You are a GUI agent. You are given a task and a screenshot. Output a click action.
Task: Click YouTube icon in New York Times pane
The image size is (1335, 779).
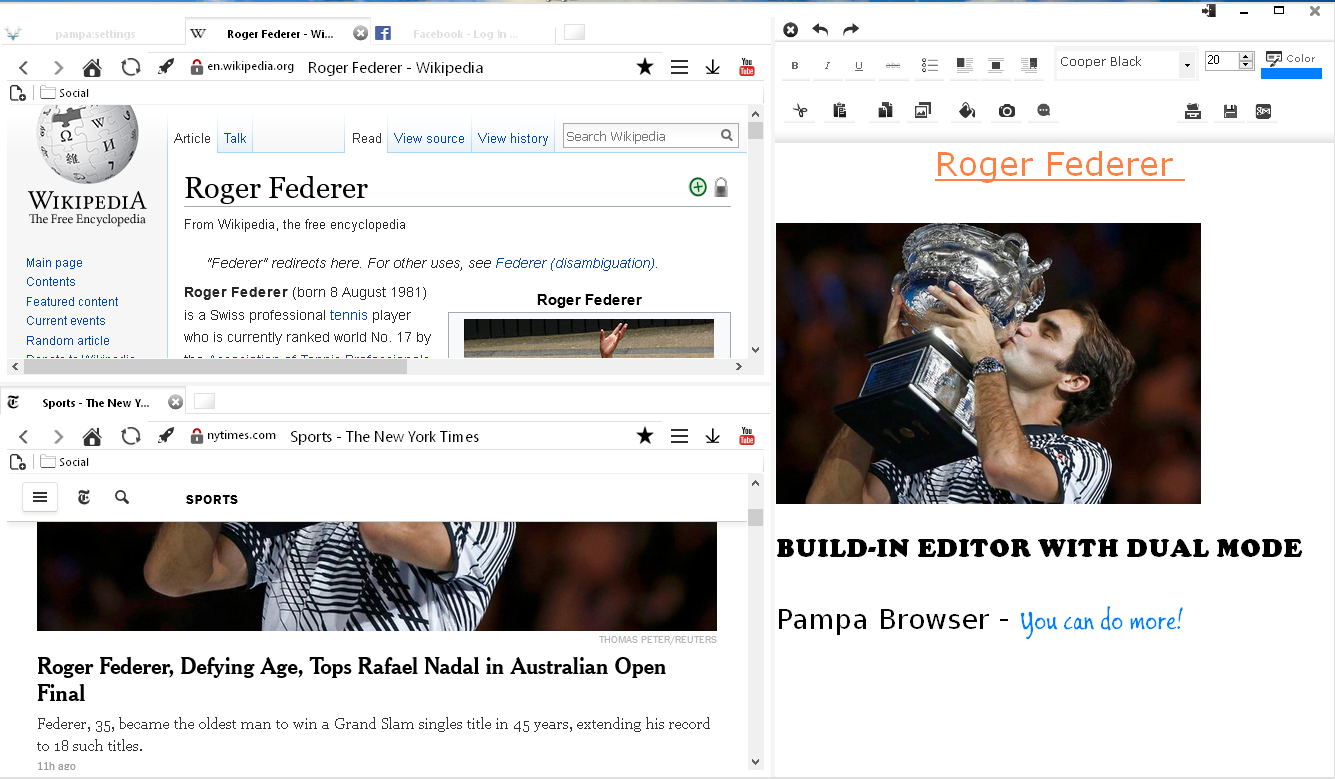click(746, 436)
